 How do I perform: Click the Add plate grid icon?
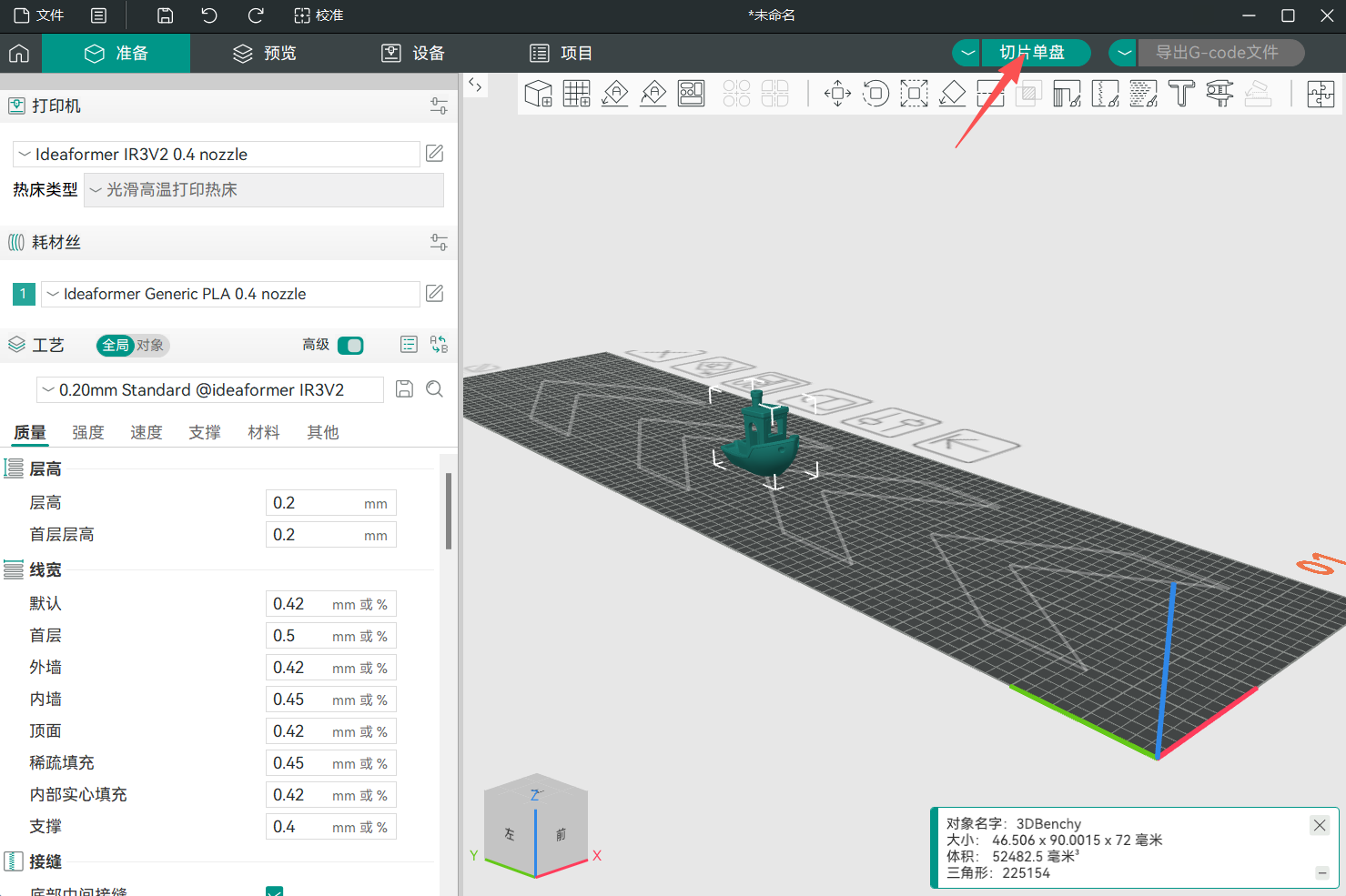577,94
